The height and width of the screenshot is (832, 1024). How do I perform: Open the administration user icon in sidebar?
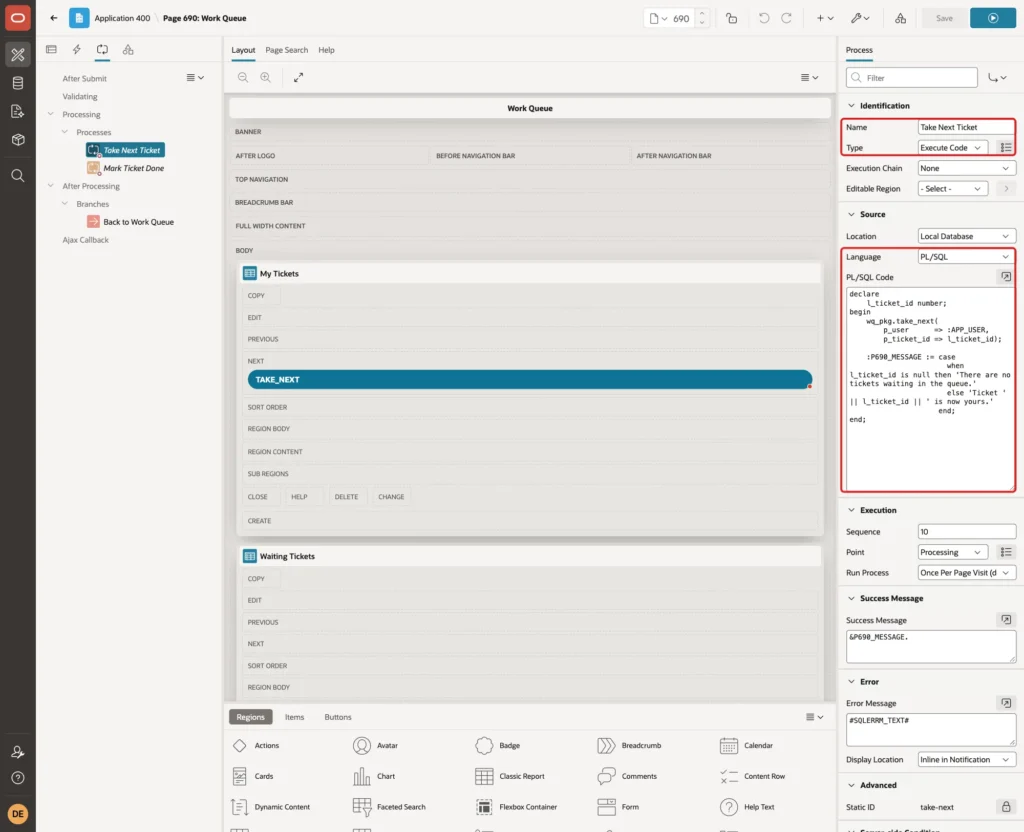18,752
